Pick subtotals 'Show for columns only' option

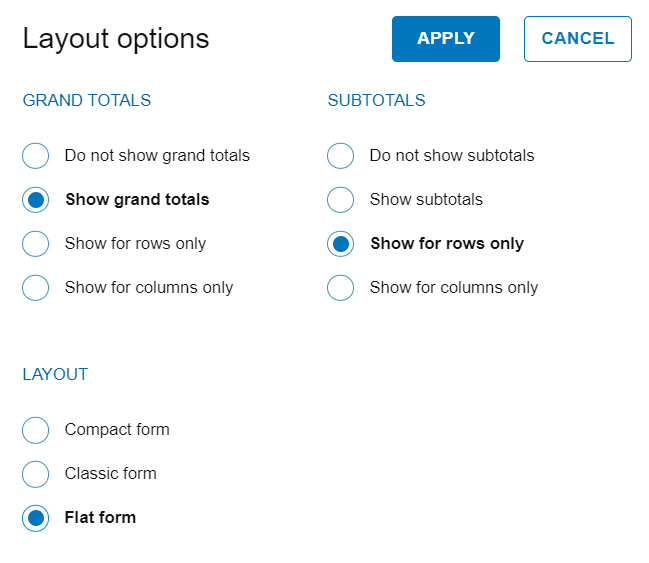pos(340,288)
